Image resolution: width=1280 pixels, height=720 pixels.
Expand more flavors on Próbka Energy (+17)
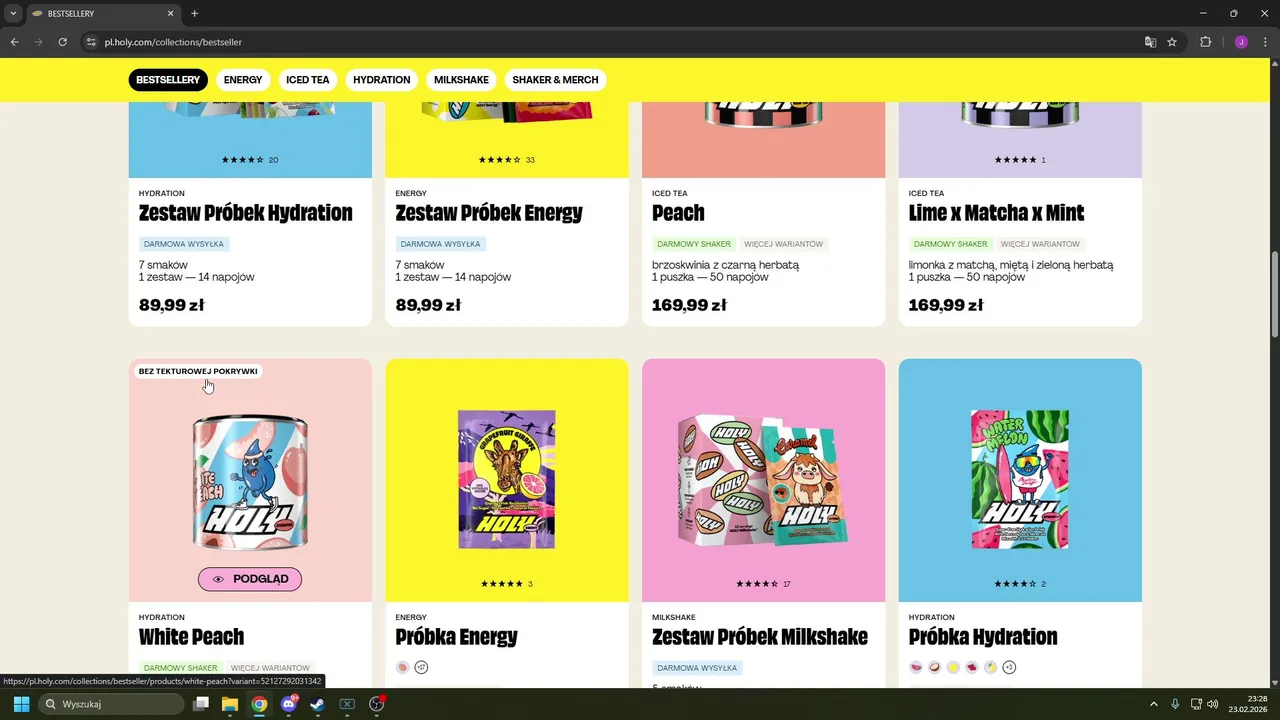(x=421, y=667)
